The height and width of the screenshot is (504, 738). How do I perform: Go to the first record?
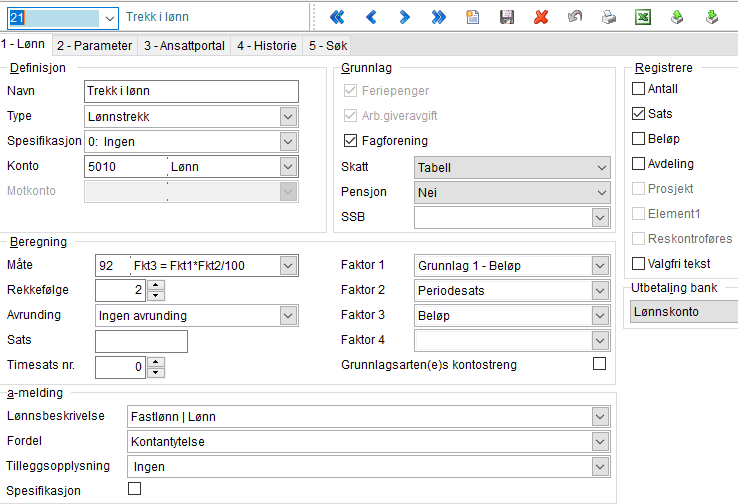(x=337, y=17)
